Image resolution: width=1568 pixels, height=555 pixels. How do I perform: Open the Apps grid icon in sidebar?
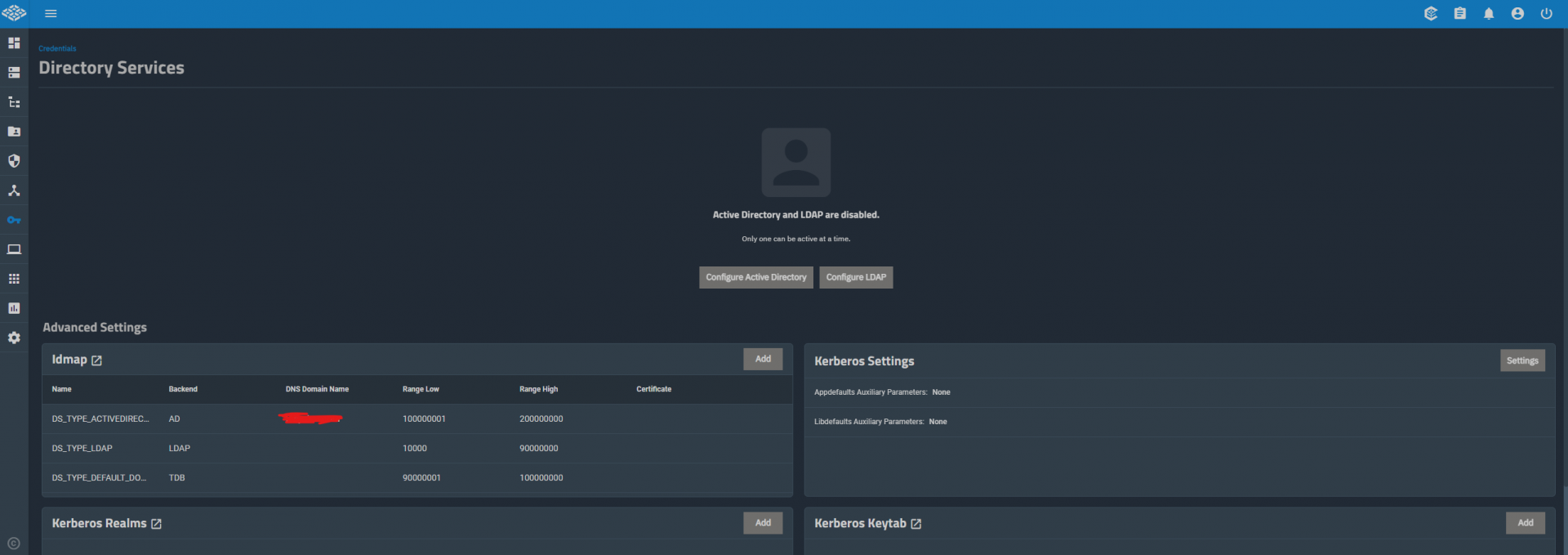(14, 279)
